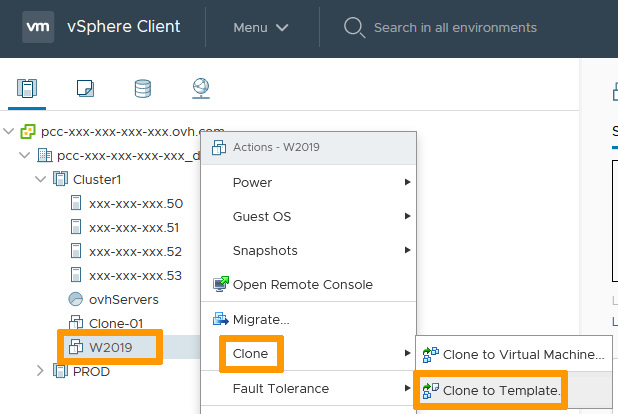Click the search magnifier icon
The image size is (618, 414).
354,27
